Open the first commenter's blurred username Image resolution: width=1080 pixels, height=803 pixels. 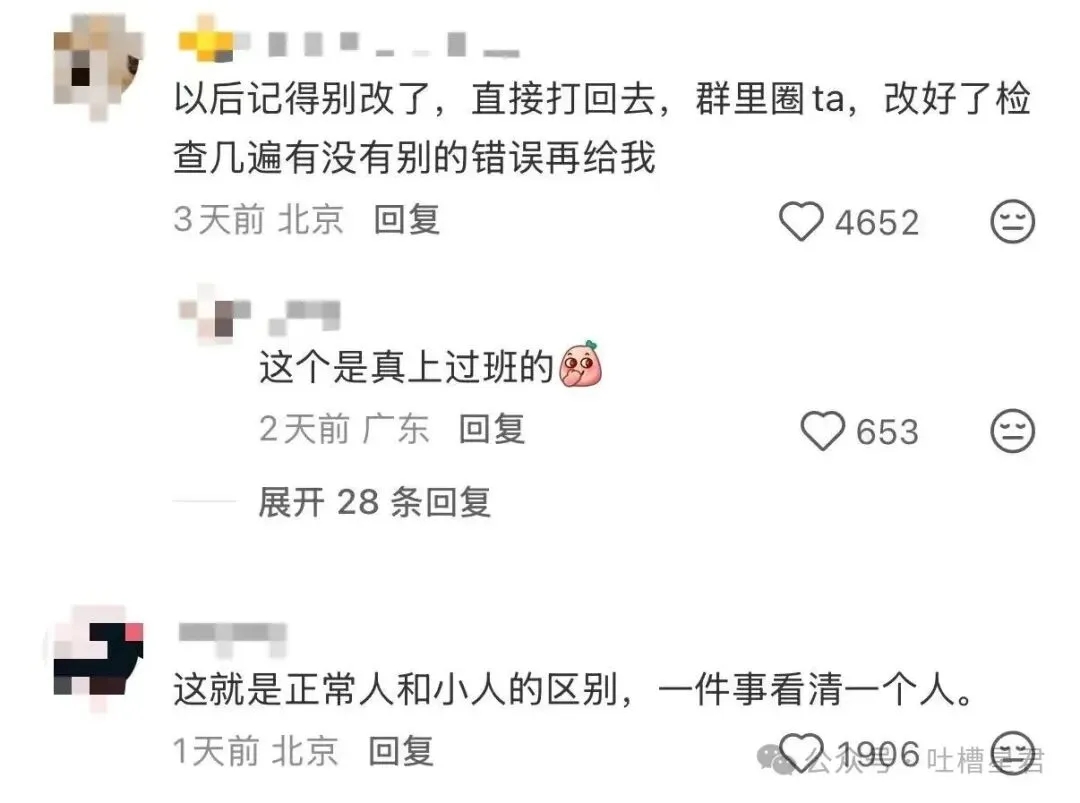349,43
